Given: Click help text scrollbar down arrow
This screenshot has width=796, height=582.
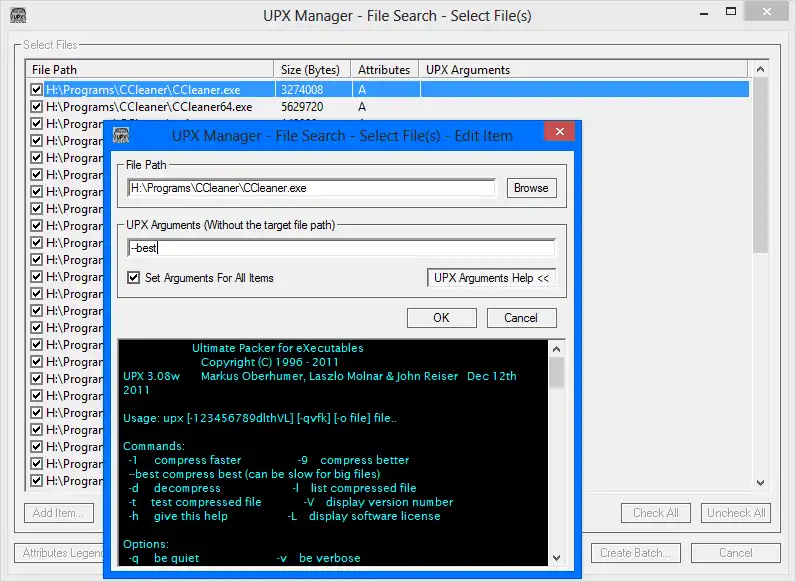Looking at the screenshot, I should click(556, 558).
